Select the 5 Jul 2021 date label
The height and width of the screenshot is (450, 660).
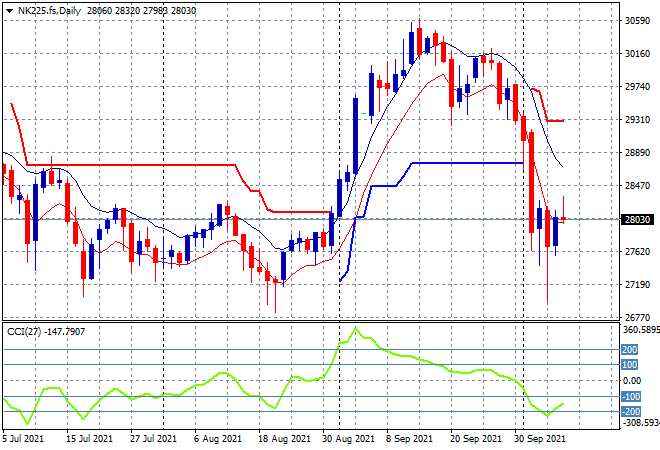(24, 438)
